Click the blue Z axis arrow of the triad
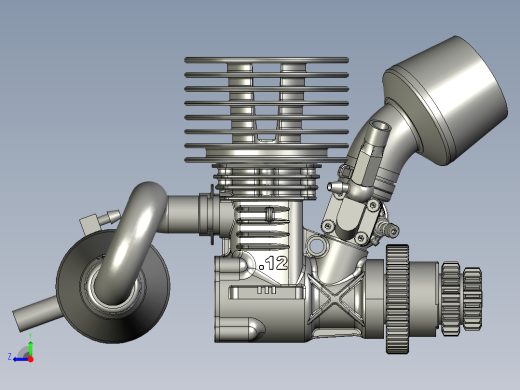 [20, 359]
